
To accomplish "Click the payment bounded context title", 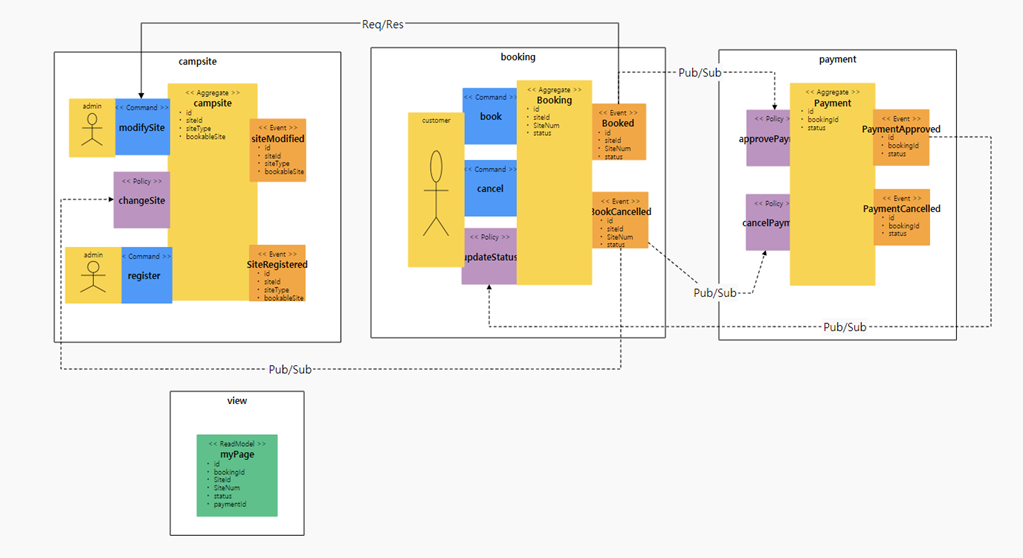I will [838, 59].
